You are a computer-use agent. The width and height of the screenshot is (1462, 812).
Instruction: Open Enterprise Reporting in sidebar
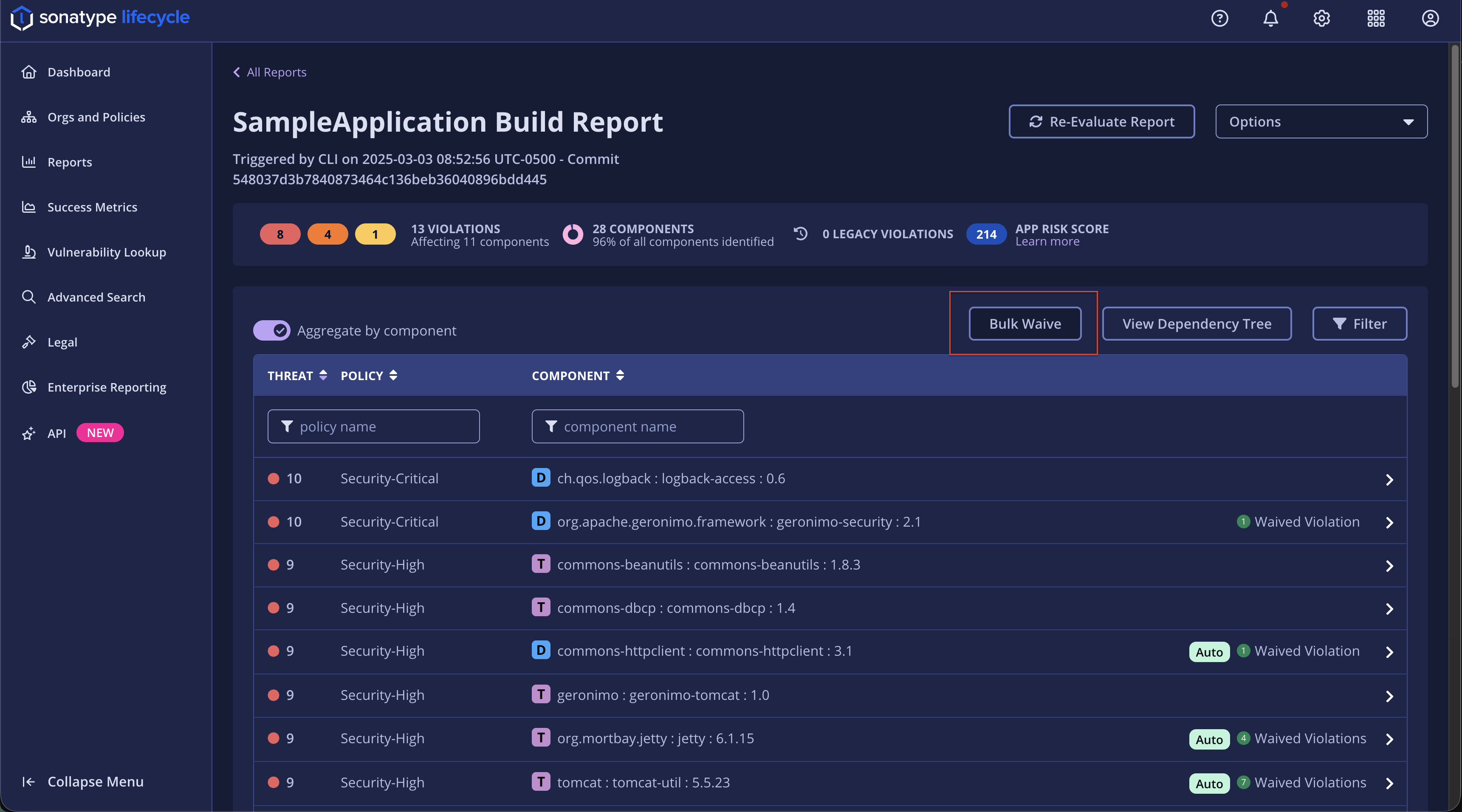[106, 387]
